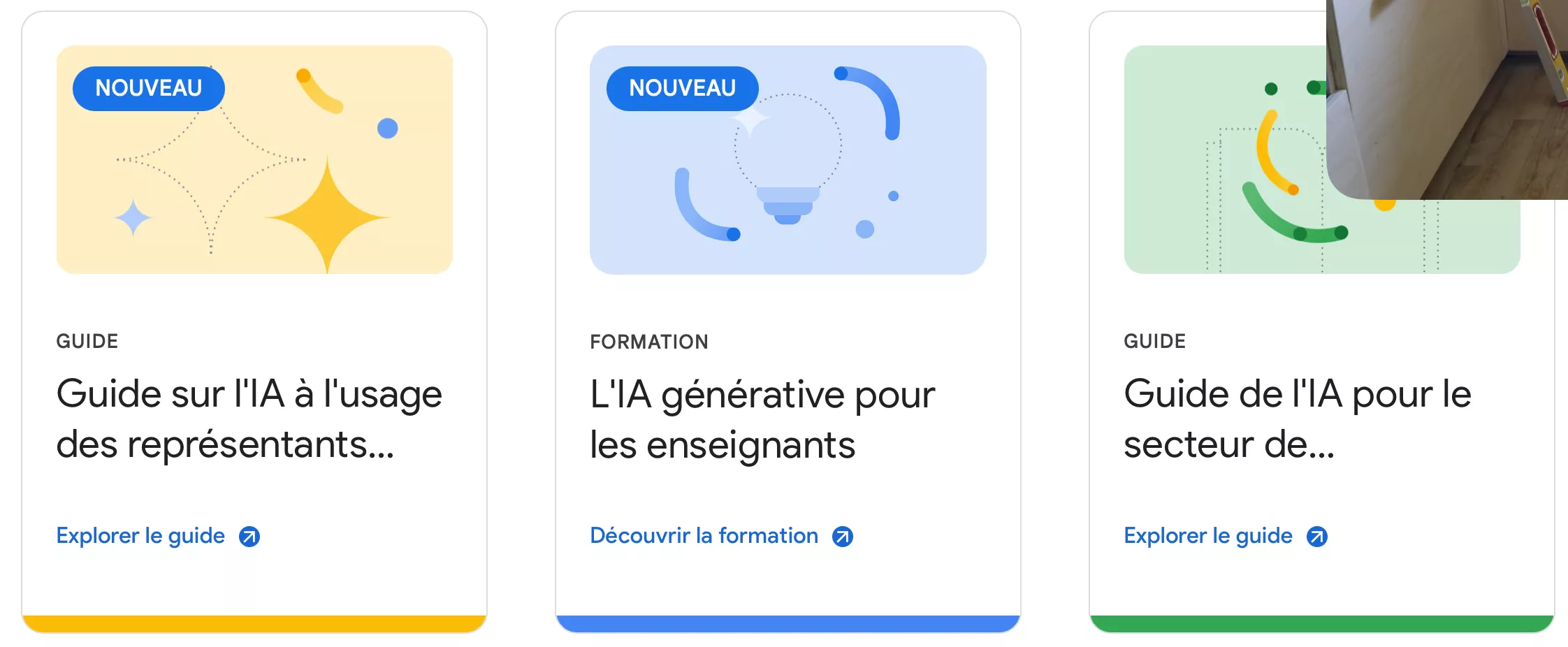Image resolution: width=1568 pixels, height=647 pixels.
Task: Click the GUIDE label on the first card
Action: coord(87,341)
